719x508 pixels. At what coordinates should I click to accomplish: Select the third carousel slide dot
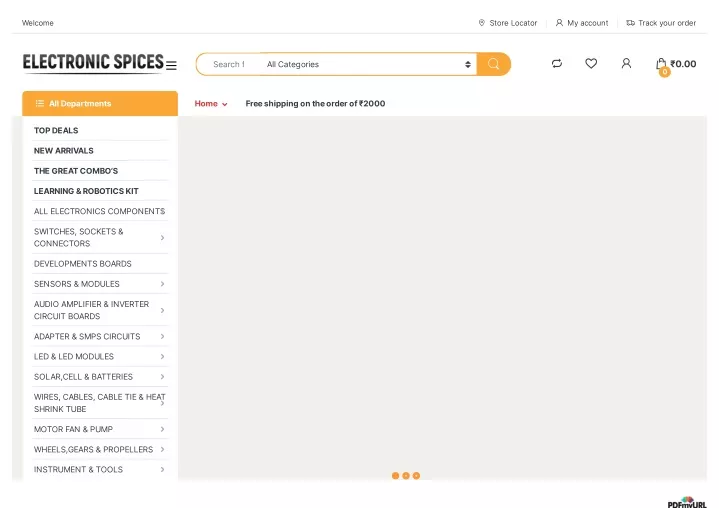pos(416,476)
